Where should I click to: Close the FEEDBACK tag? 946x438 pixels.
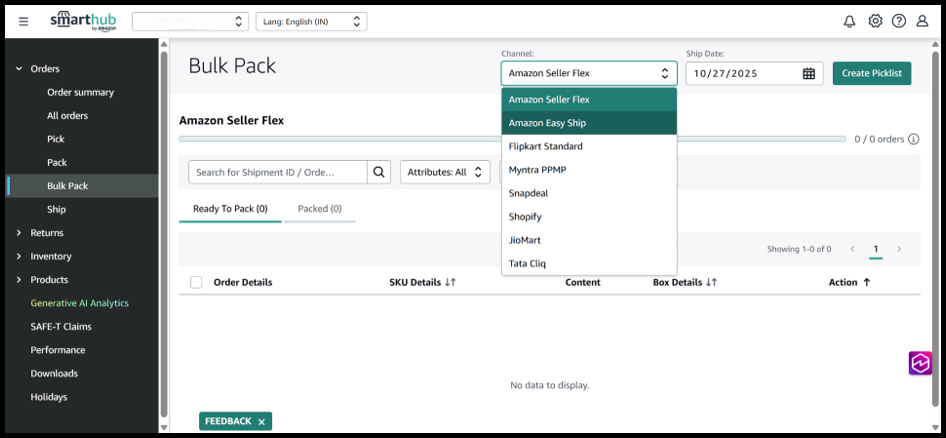262,422
